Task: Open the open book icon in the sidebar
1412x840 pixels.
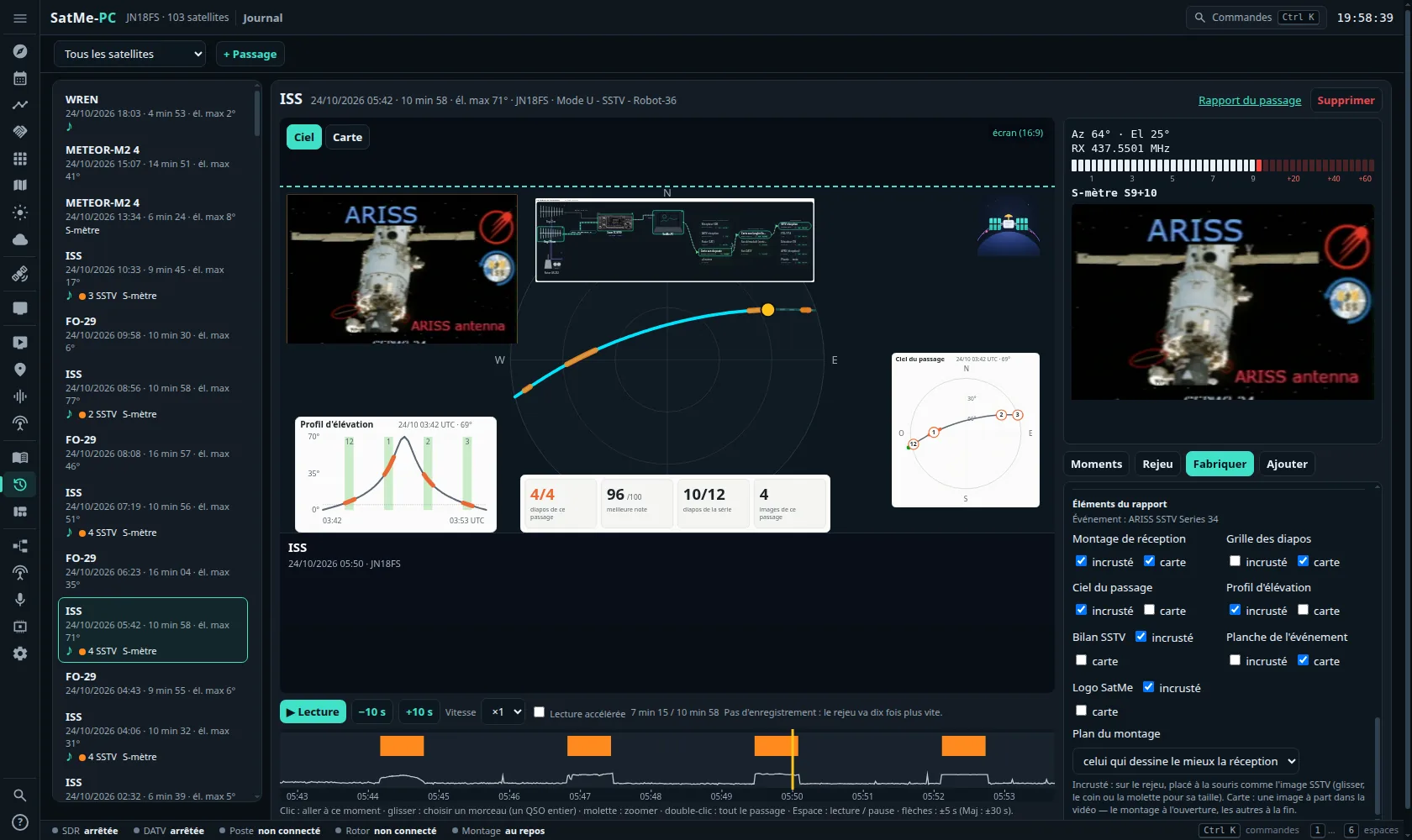Action: pos(20,458)
